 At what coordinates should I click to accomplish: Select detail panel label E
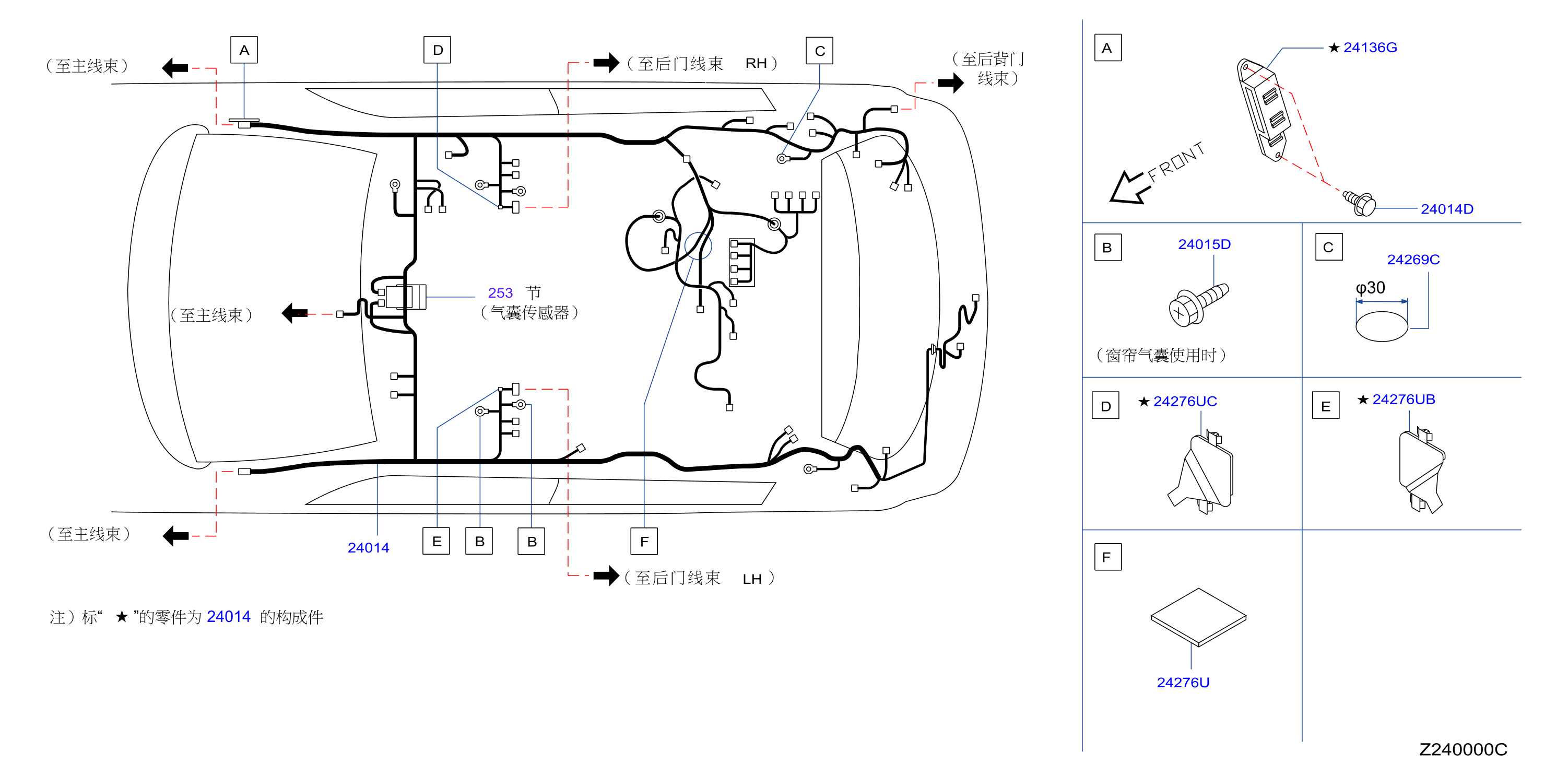[x=1326, y=405]
